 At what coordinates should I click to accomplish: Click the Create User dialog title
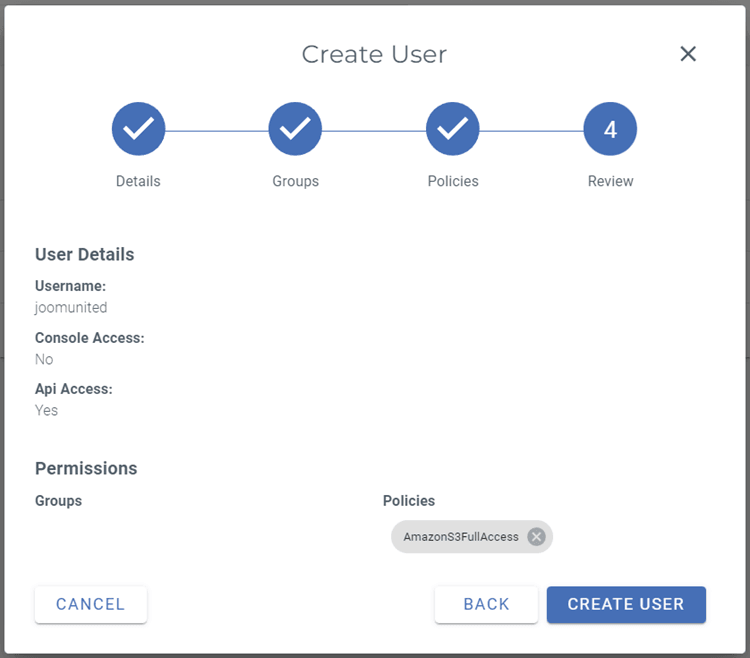(x=374, y=54)
